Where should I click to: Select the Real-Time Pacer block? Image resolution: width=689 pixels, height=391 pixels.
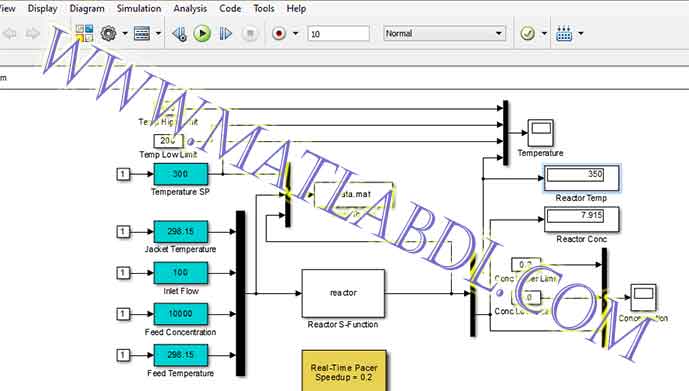click(344, 370)
